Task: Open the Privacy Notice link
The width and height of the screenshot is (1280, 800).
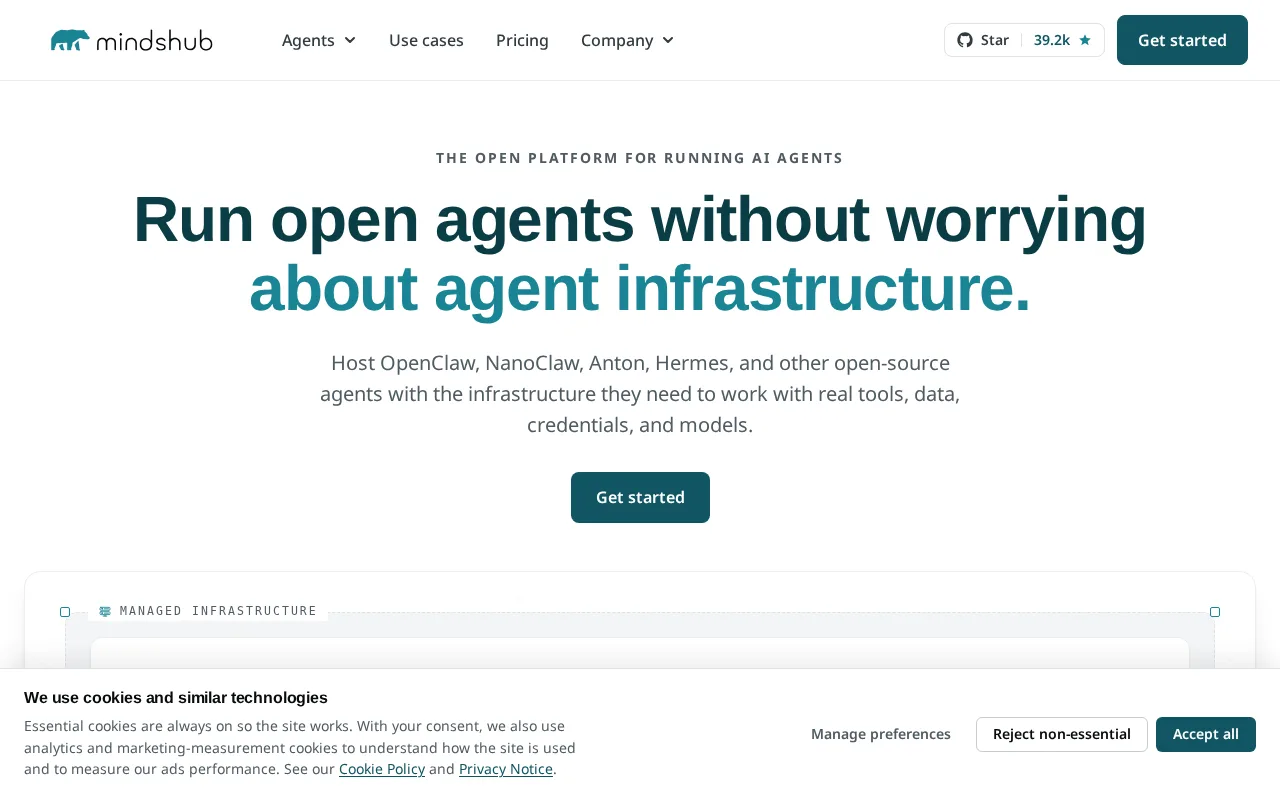Action: [x=506, y=769]
